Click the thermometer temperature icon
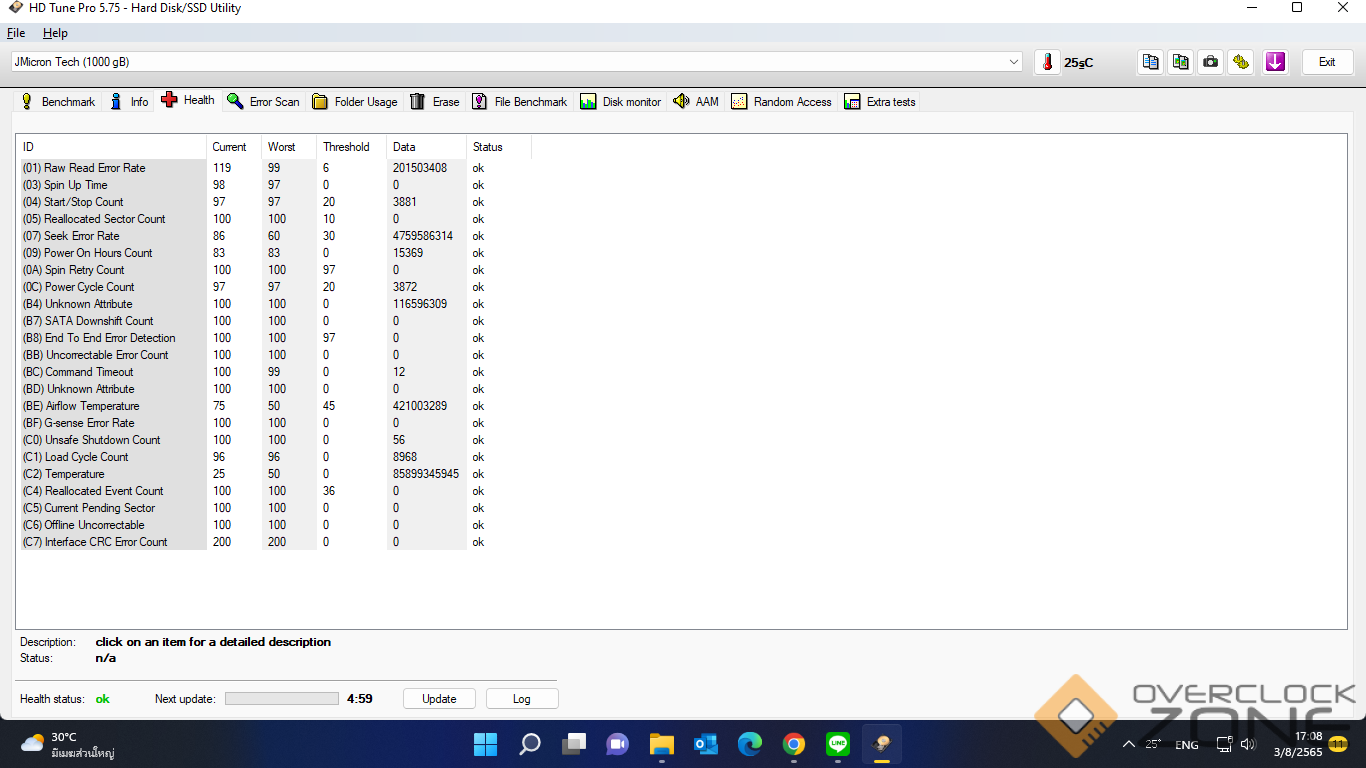1366x768 pixels. [x=1047, y=62]
